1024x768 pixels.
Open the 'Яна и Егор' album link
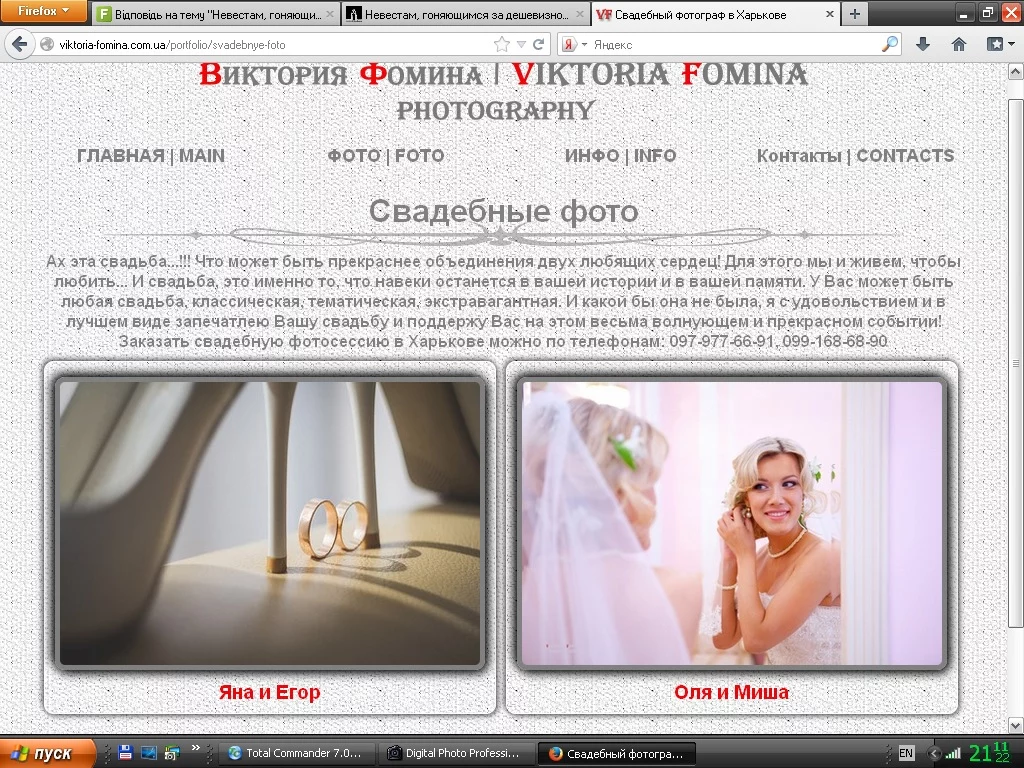[270, 692]
